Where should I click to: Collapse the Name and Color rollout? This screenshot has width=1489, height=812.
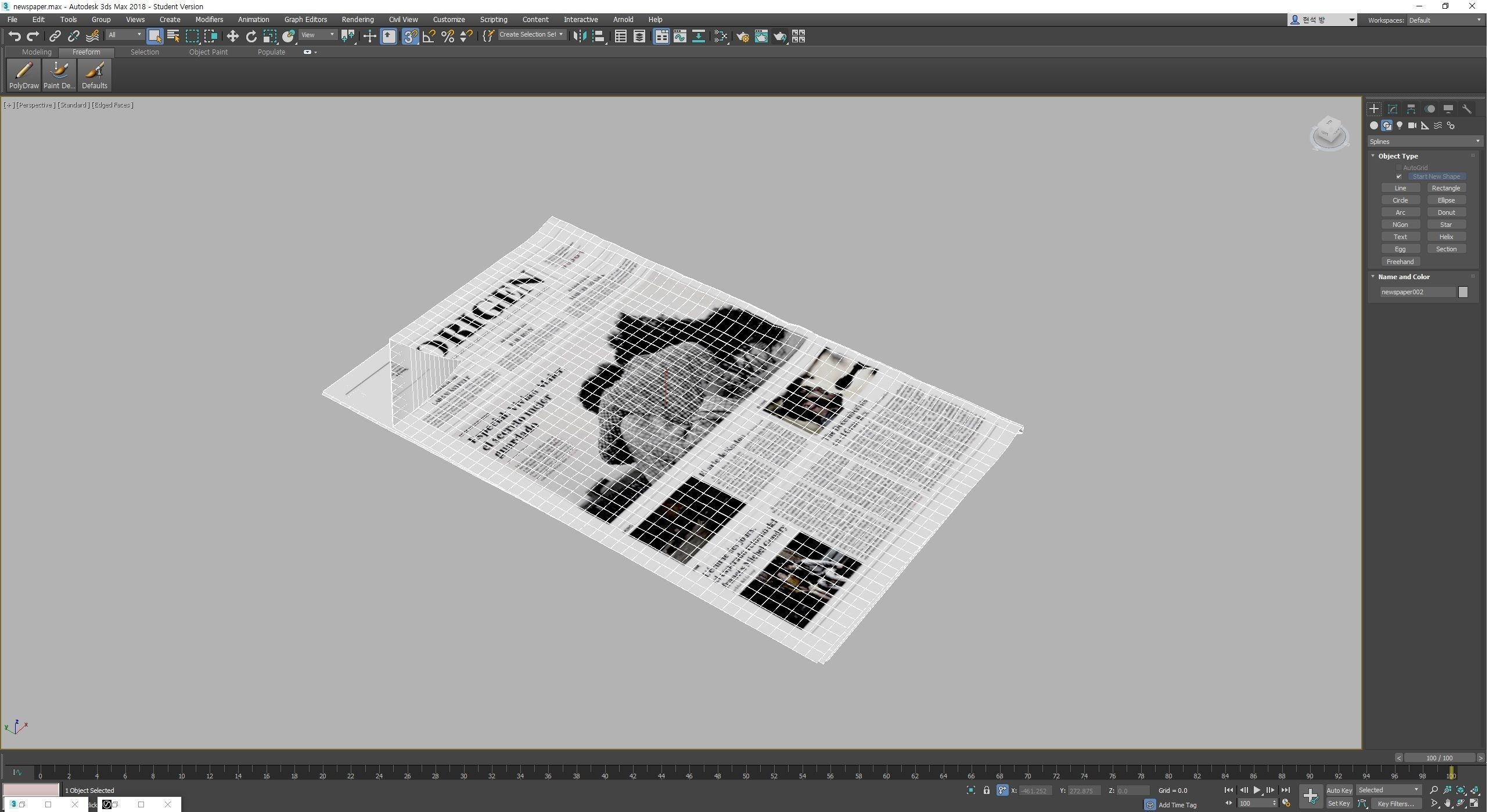pos(1405,277)
